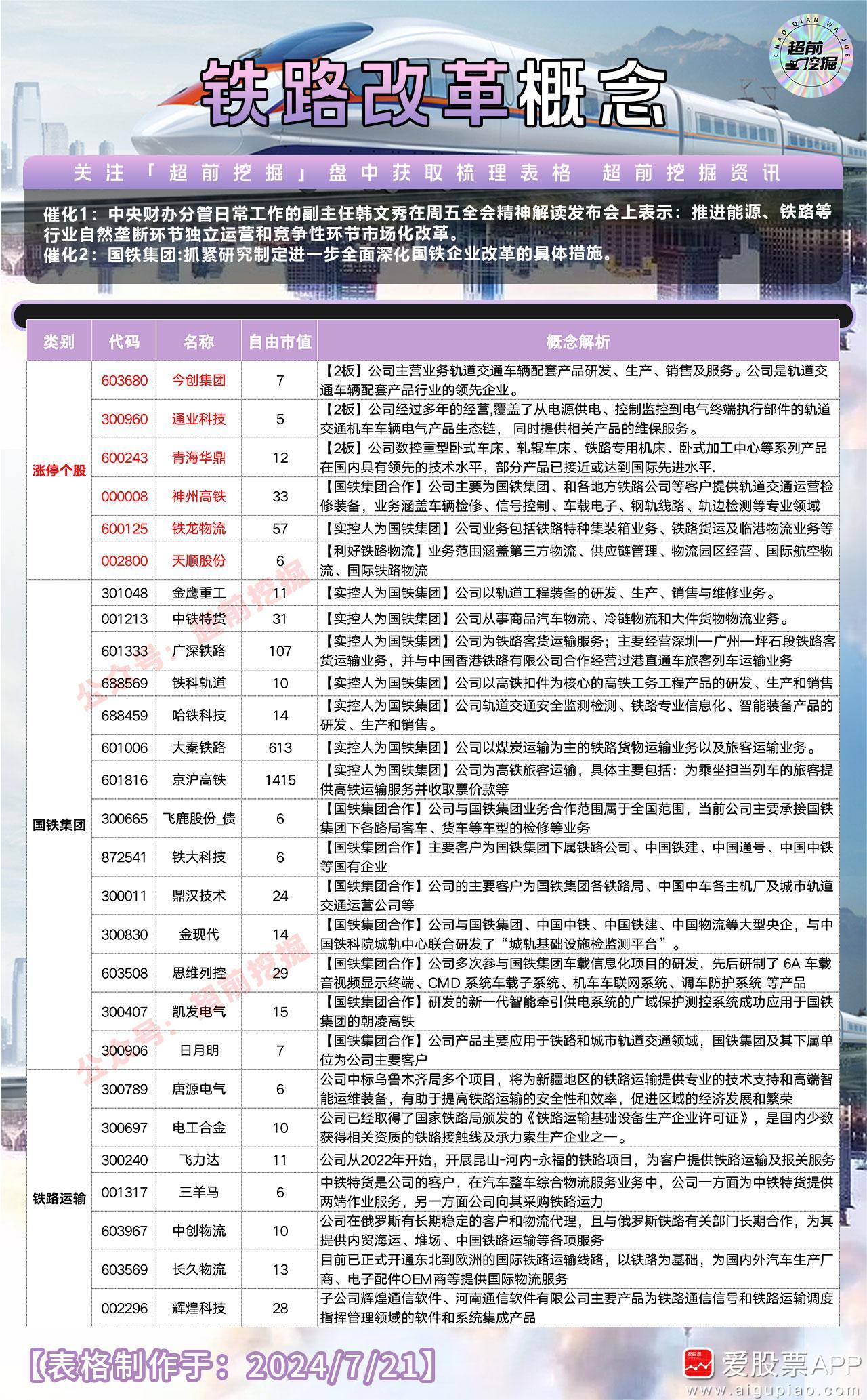Select stock code 002296
Screen dimensions: 867x1400
[124, 1308]
